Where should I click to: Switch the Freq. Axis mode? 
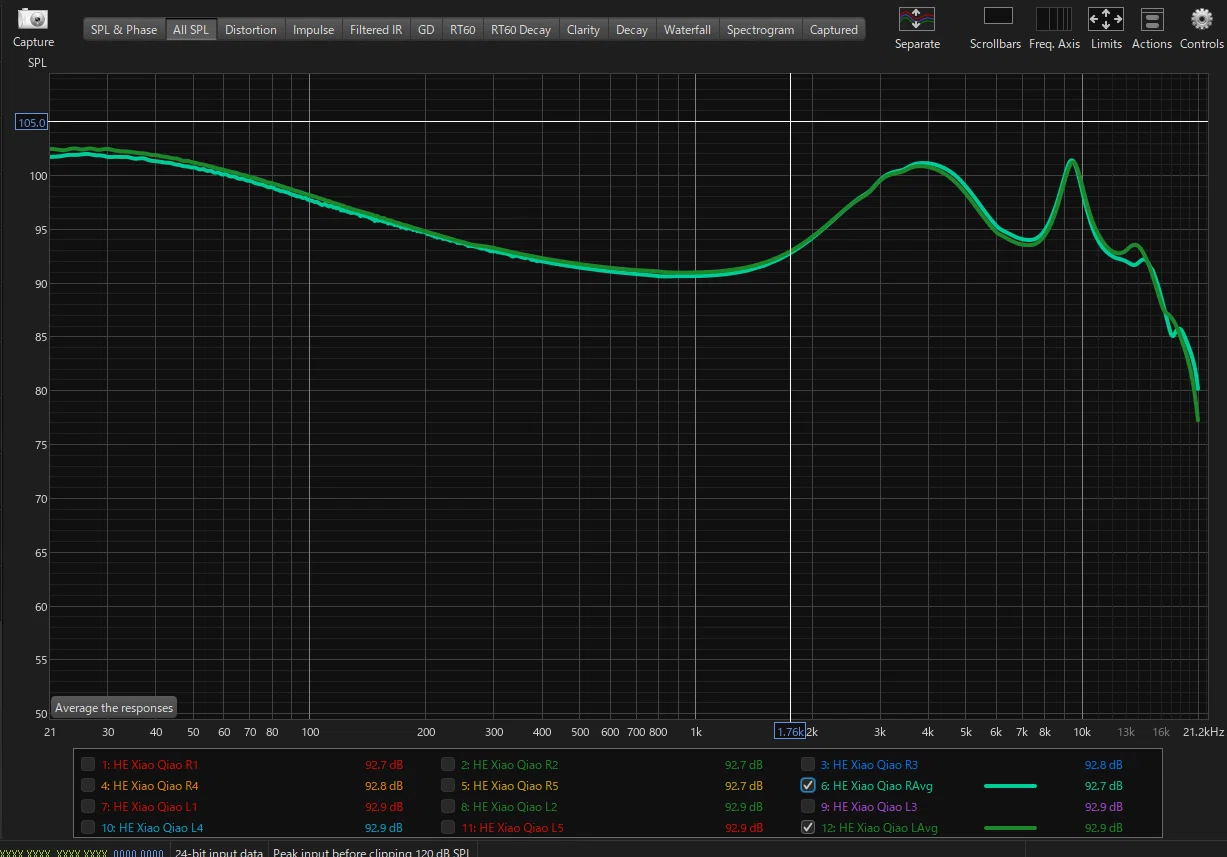point(1054,18)
